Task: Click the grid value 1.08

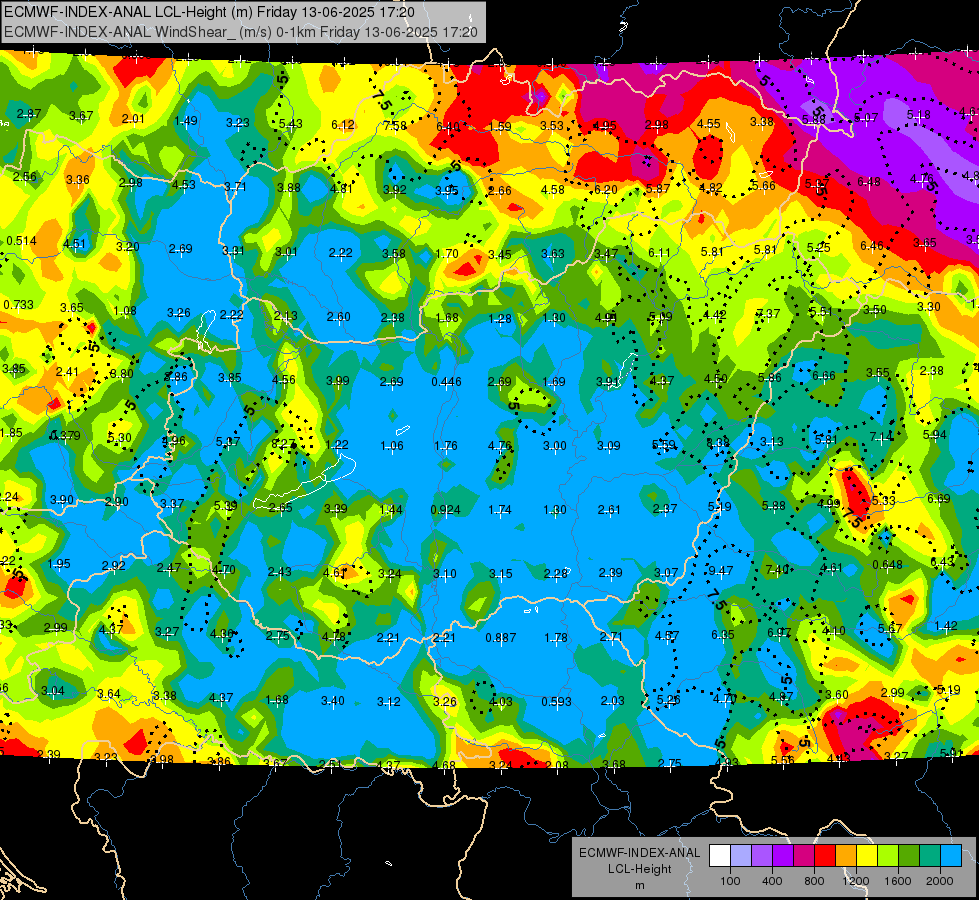Action: coord(125,310)
